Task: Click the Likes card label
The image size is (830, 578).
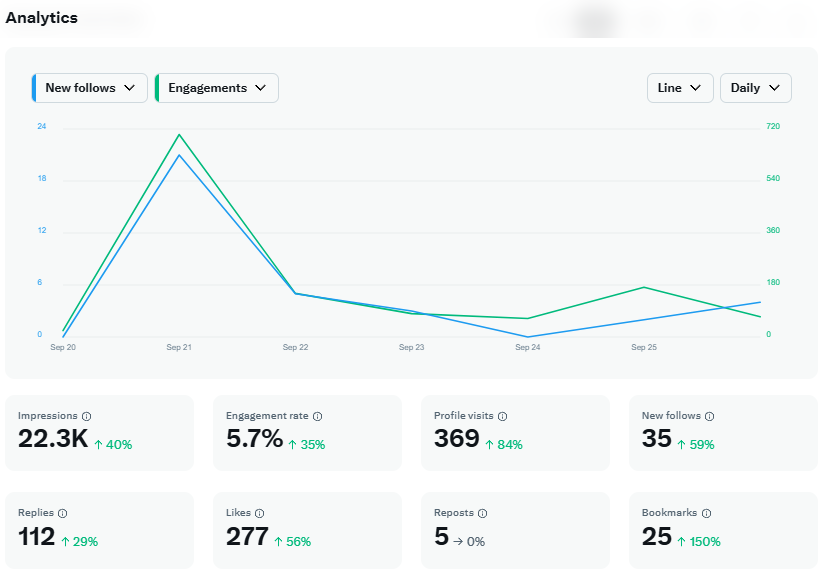Action: (238, 513)
